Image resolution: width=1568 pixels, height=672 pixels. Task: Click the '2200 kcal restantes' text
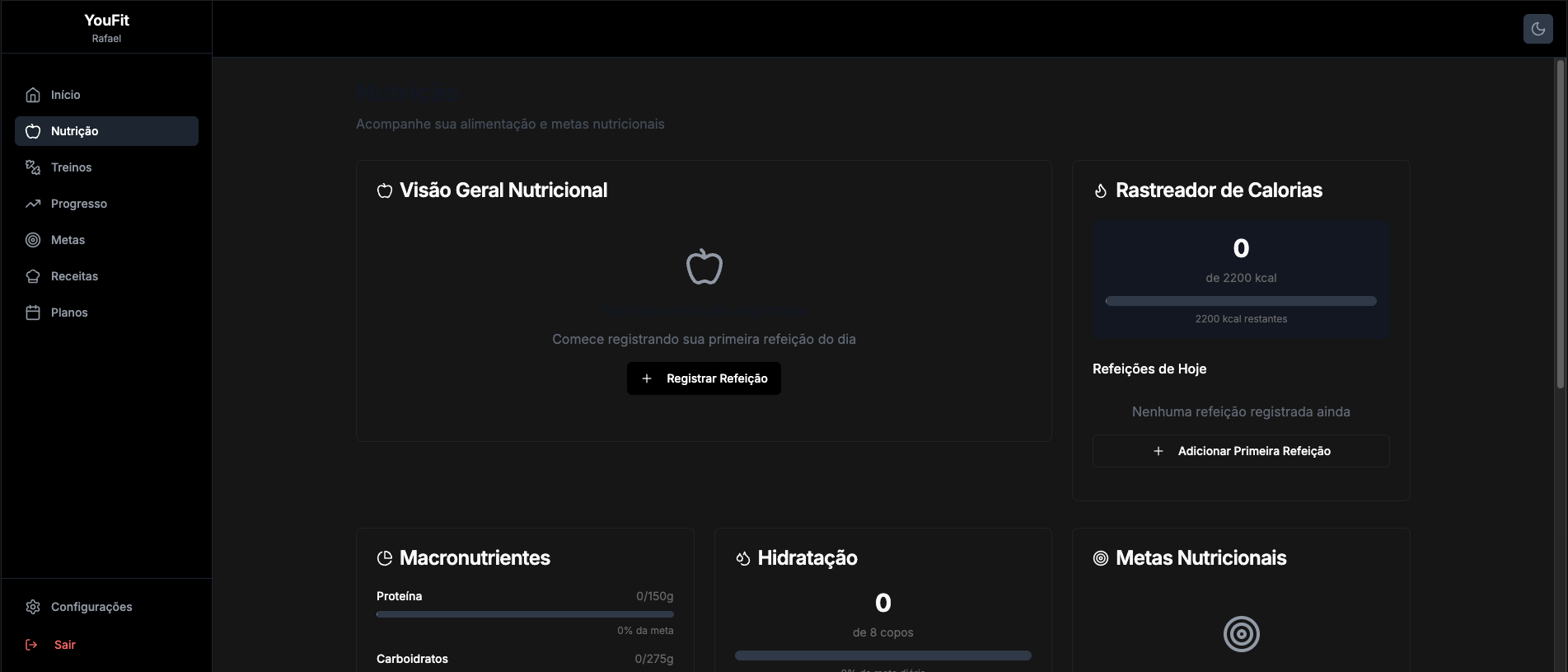[1241, 319]
